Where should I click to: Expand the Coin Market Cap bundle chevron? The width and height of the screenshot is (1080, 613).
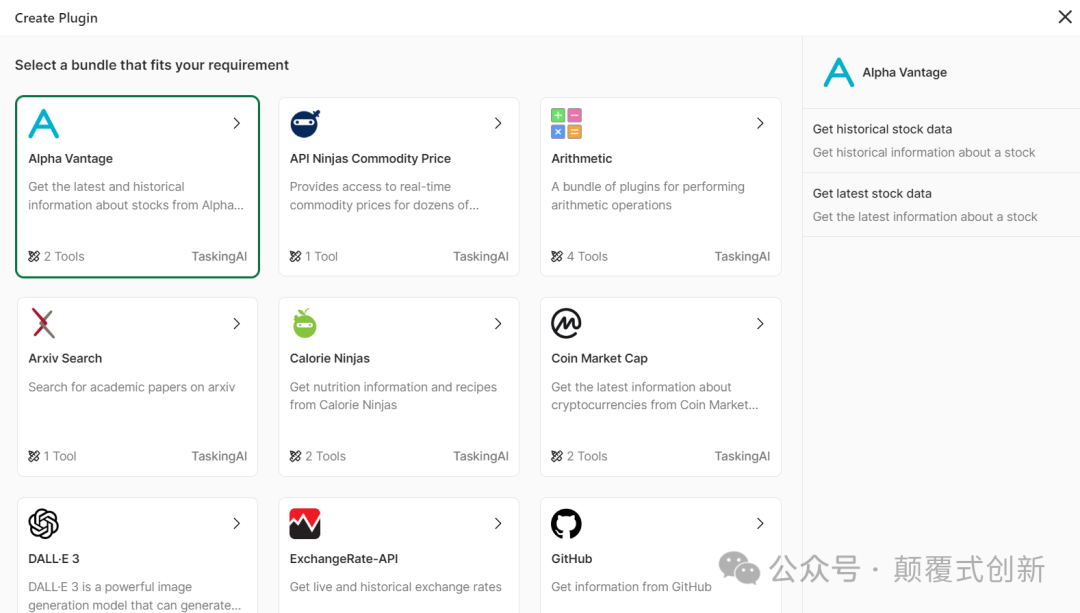[x=760, y=324]
